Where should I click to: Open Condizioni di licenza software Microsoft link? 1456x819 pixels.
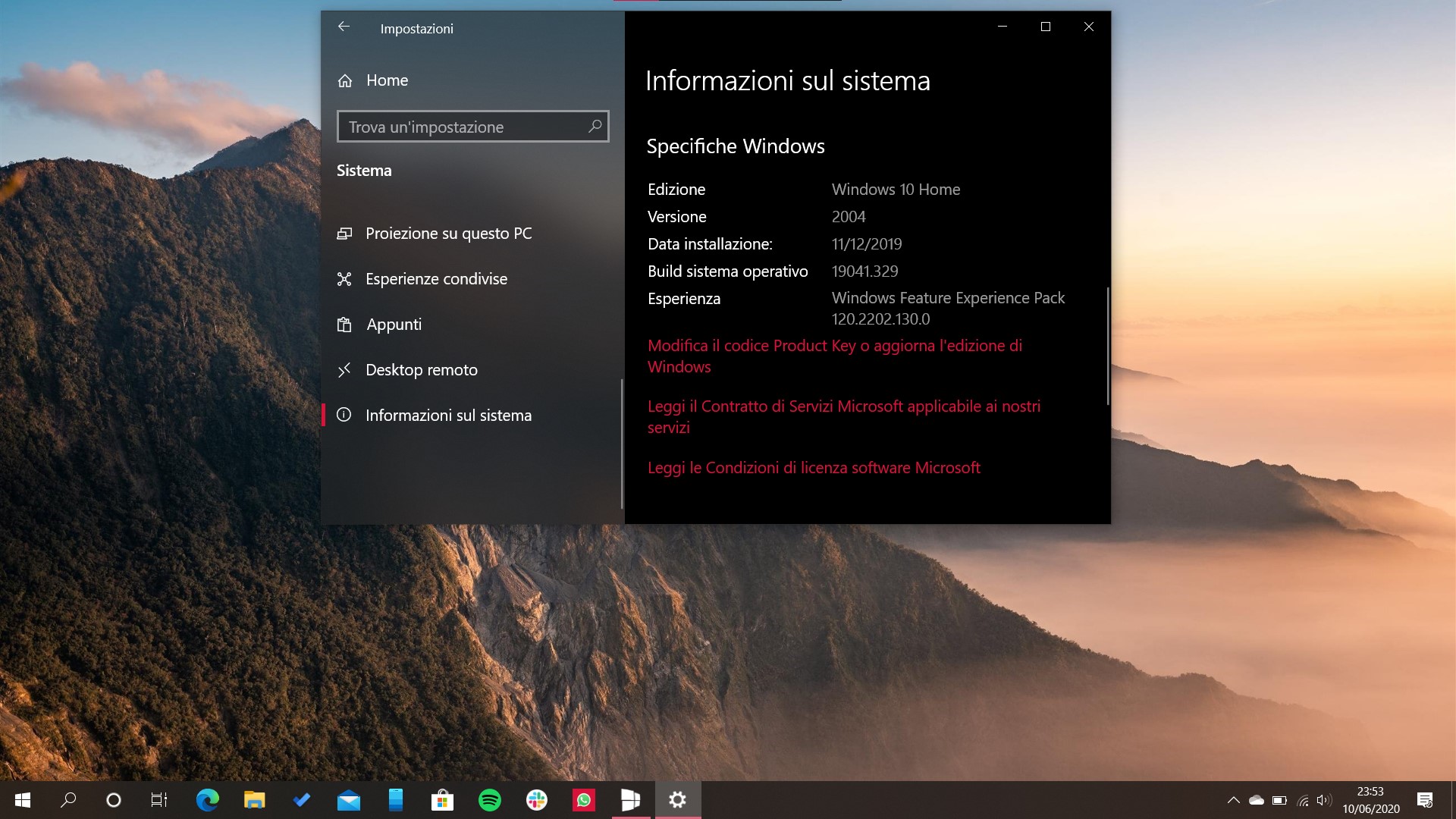tap(814, 468)
